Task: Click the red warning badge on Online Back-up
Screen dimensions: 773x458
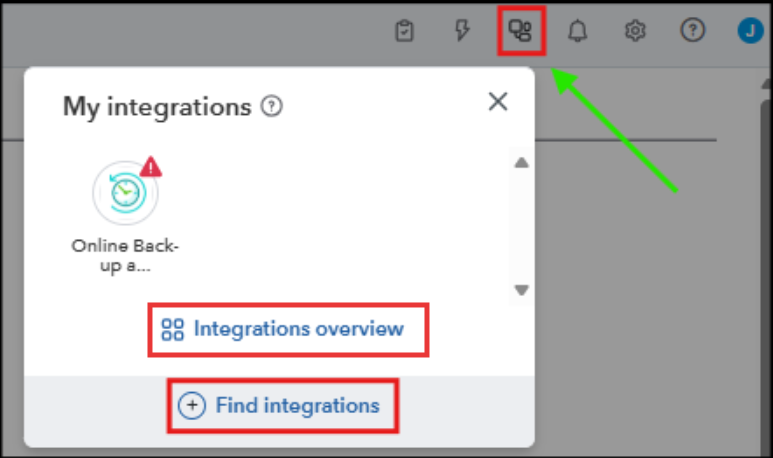Action: [151, 166]
